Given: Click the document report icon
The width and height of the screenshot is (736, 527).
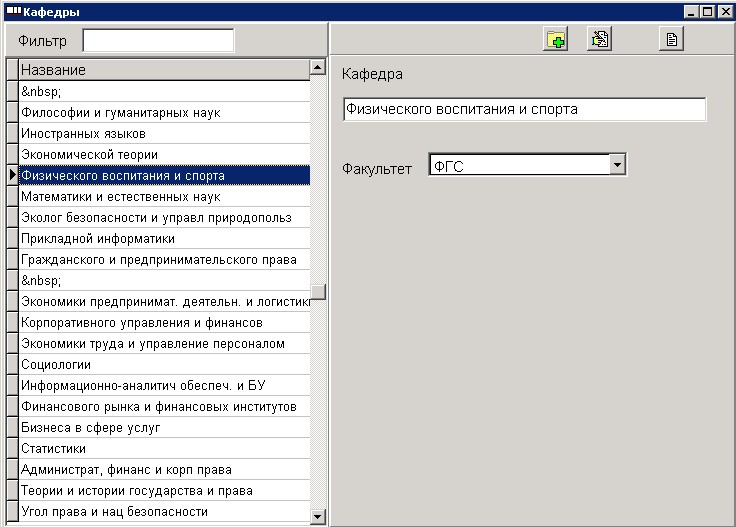Looking at the screenshot, I should click(671, 39).
